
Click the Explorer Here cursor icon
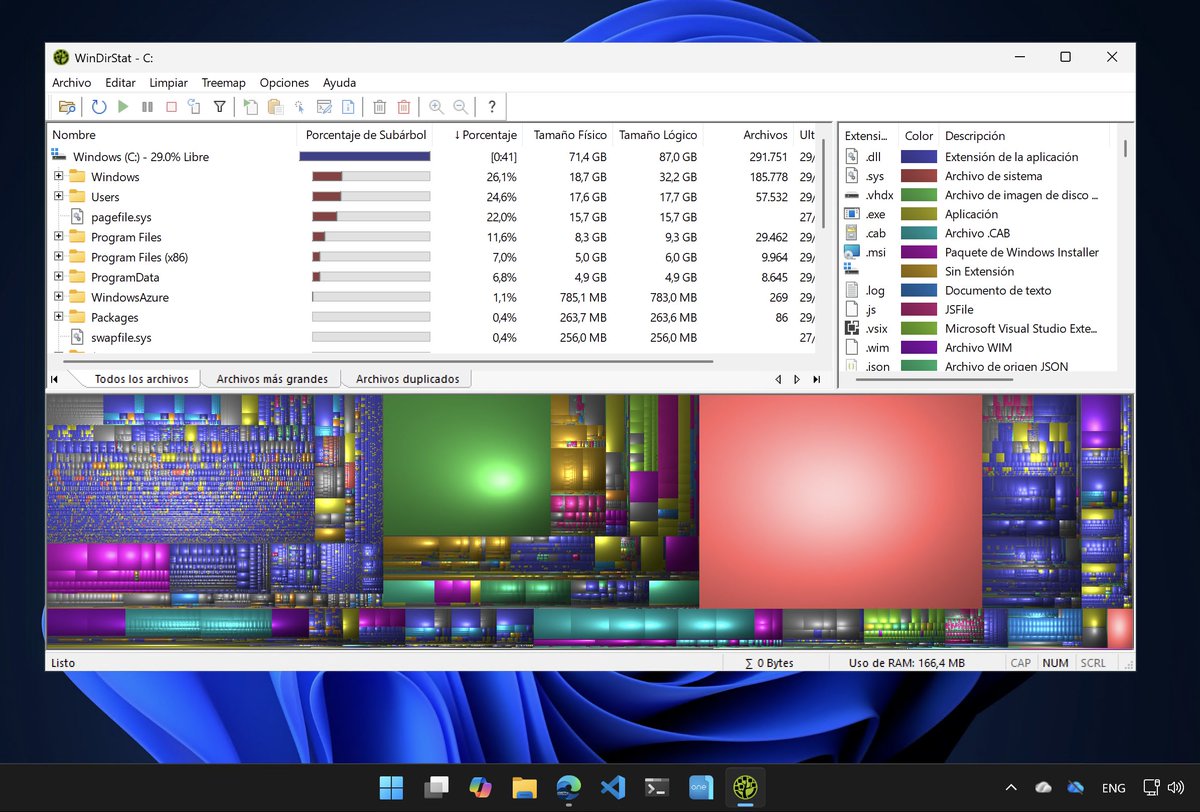[299, 107]
